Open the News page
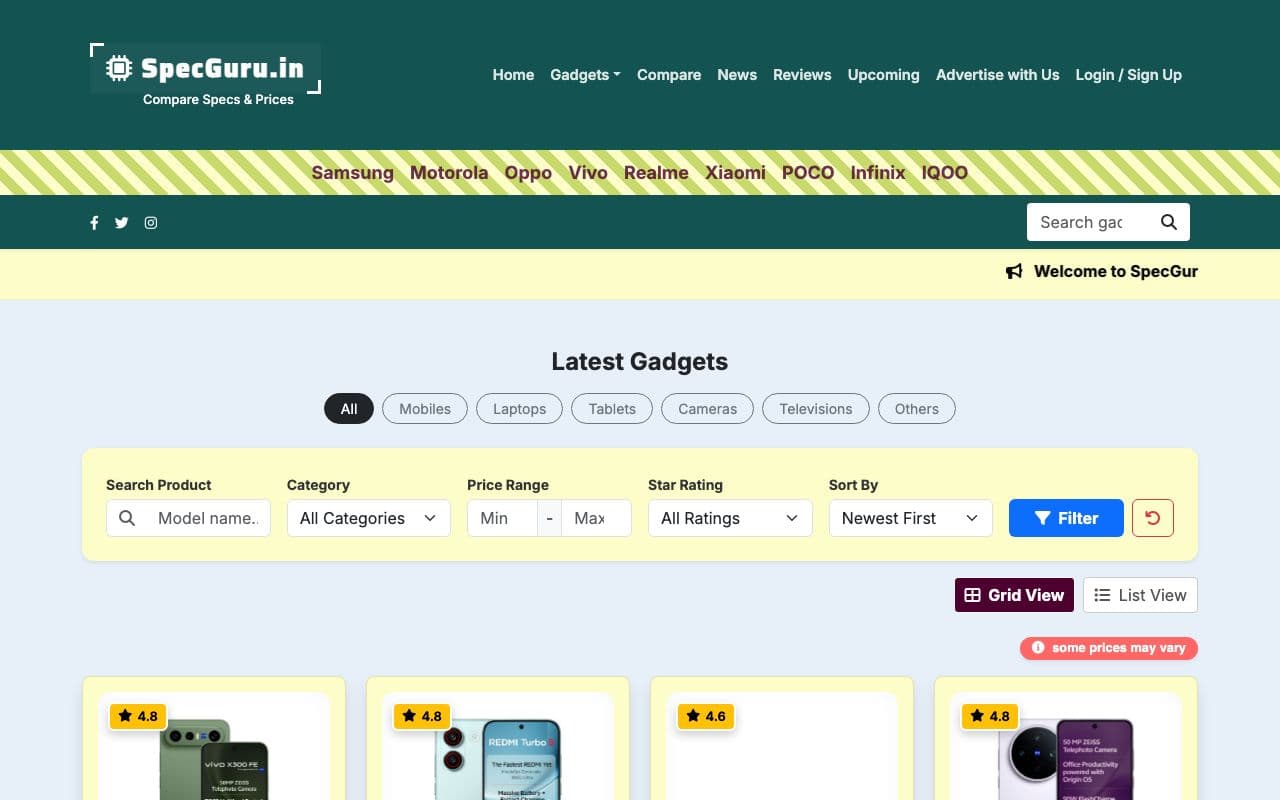 click(737, 75)
